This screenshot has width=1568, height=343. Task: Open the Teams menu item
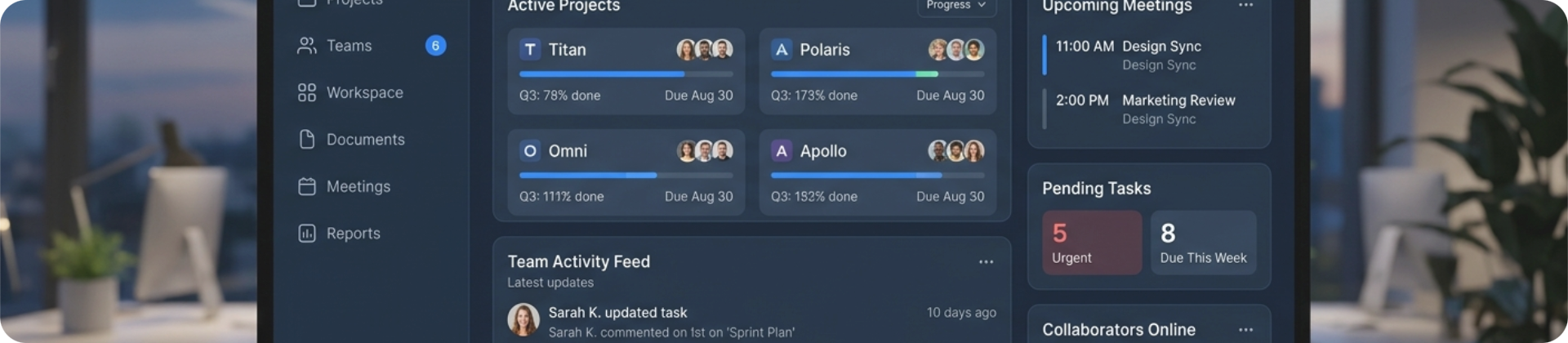tap(349, 46)
